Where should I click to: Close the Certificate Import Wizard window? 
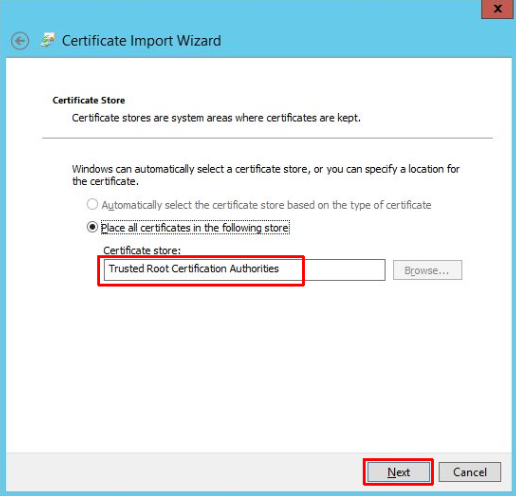(x=497, y=9)
